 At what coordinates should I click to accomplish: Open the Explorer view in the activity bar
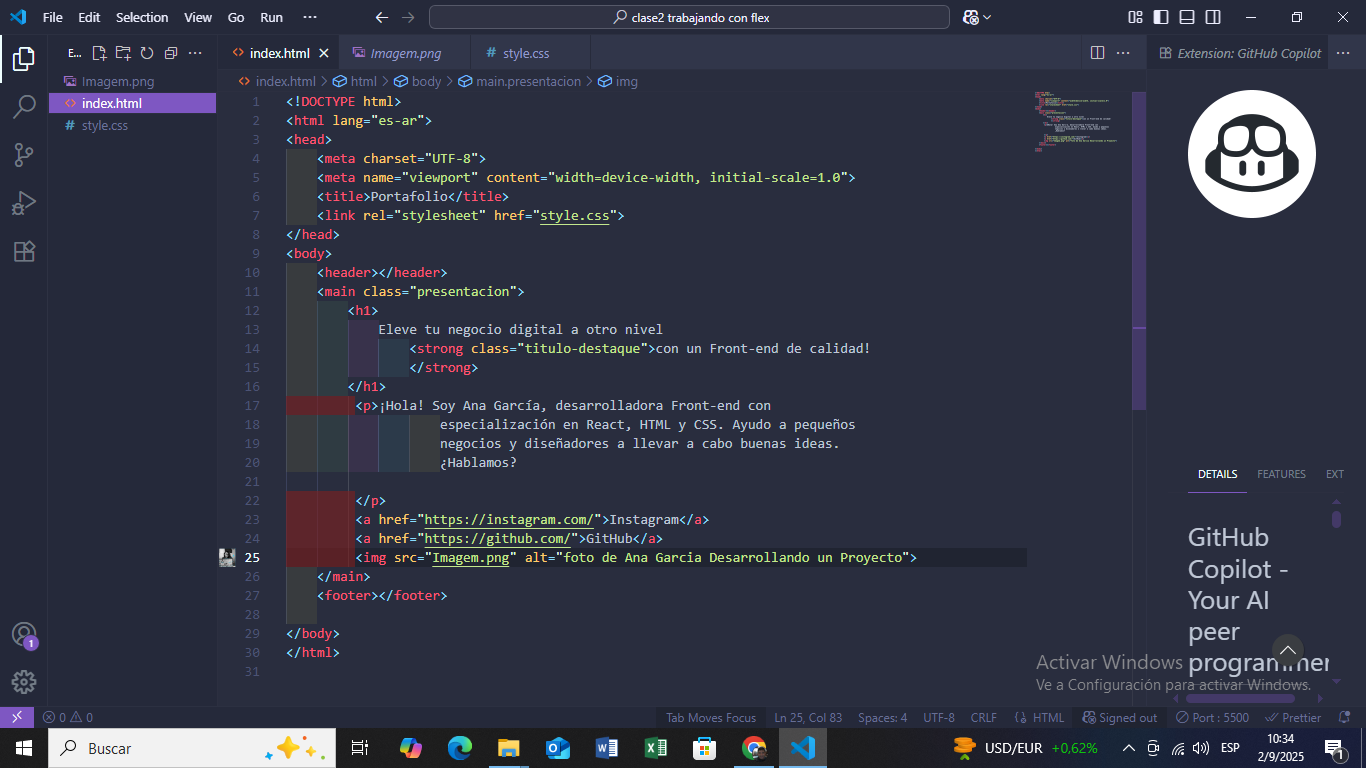tap(24, 59)
